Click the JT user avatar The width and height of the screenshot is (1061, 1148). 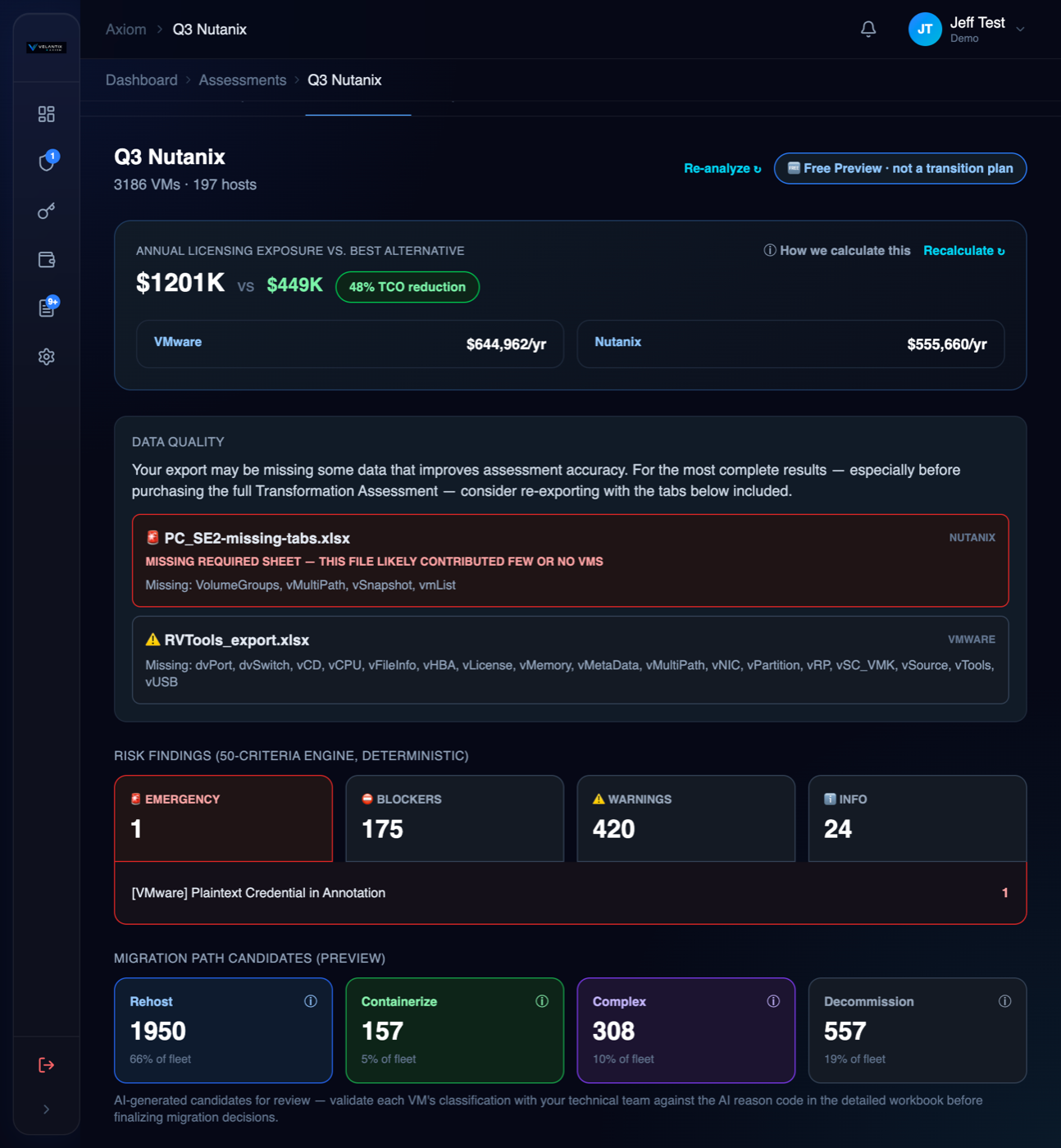925,30
